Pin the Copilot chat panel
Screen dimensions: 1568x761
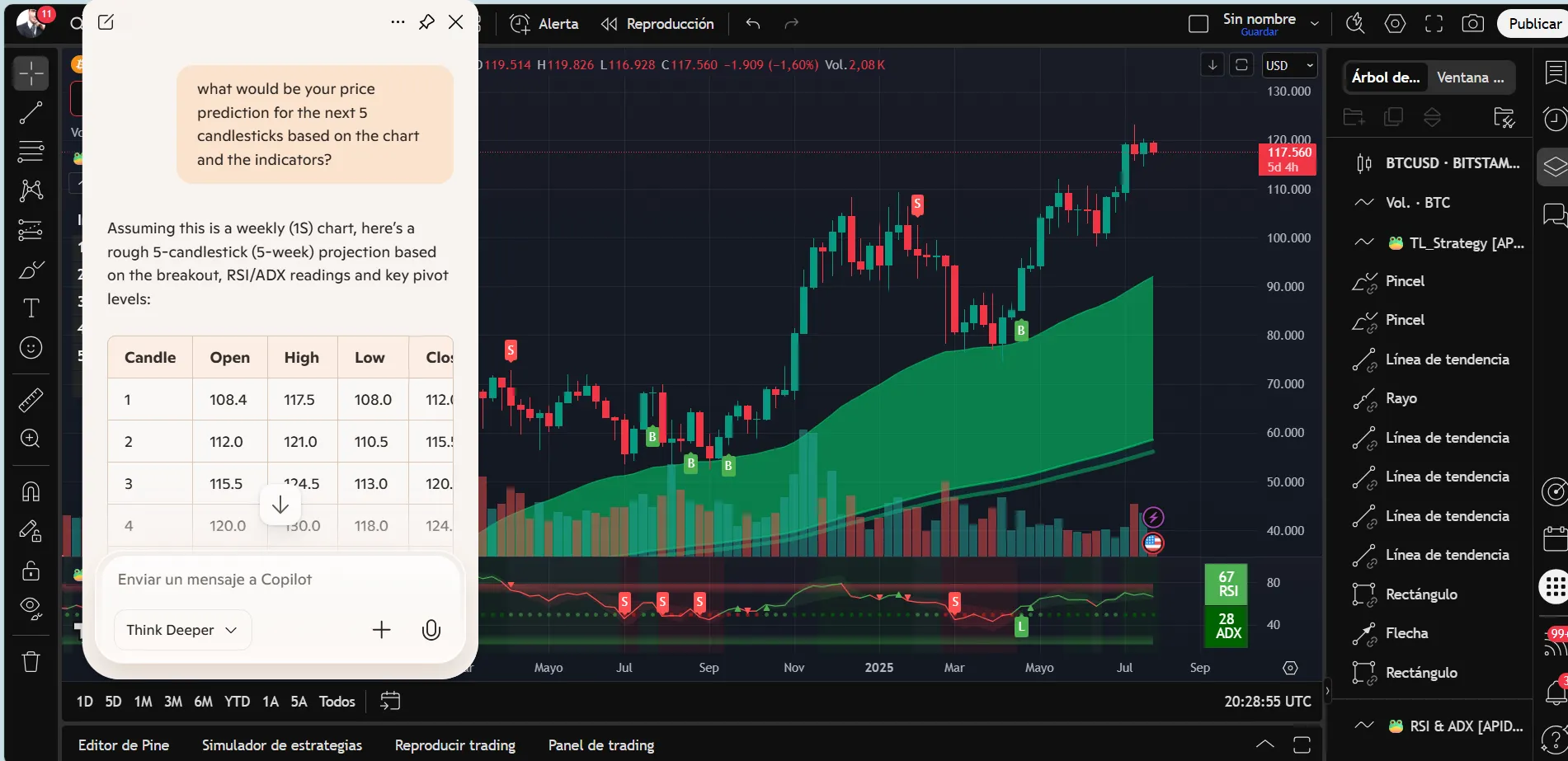point(426,22)
